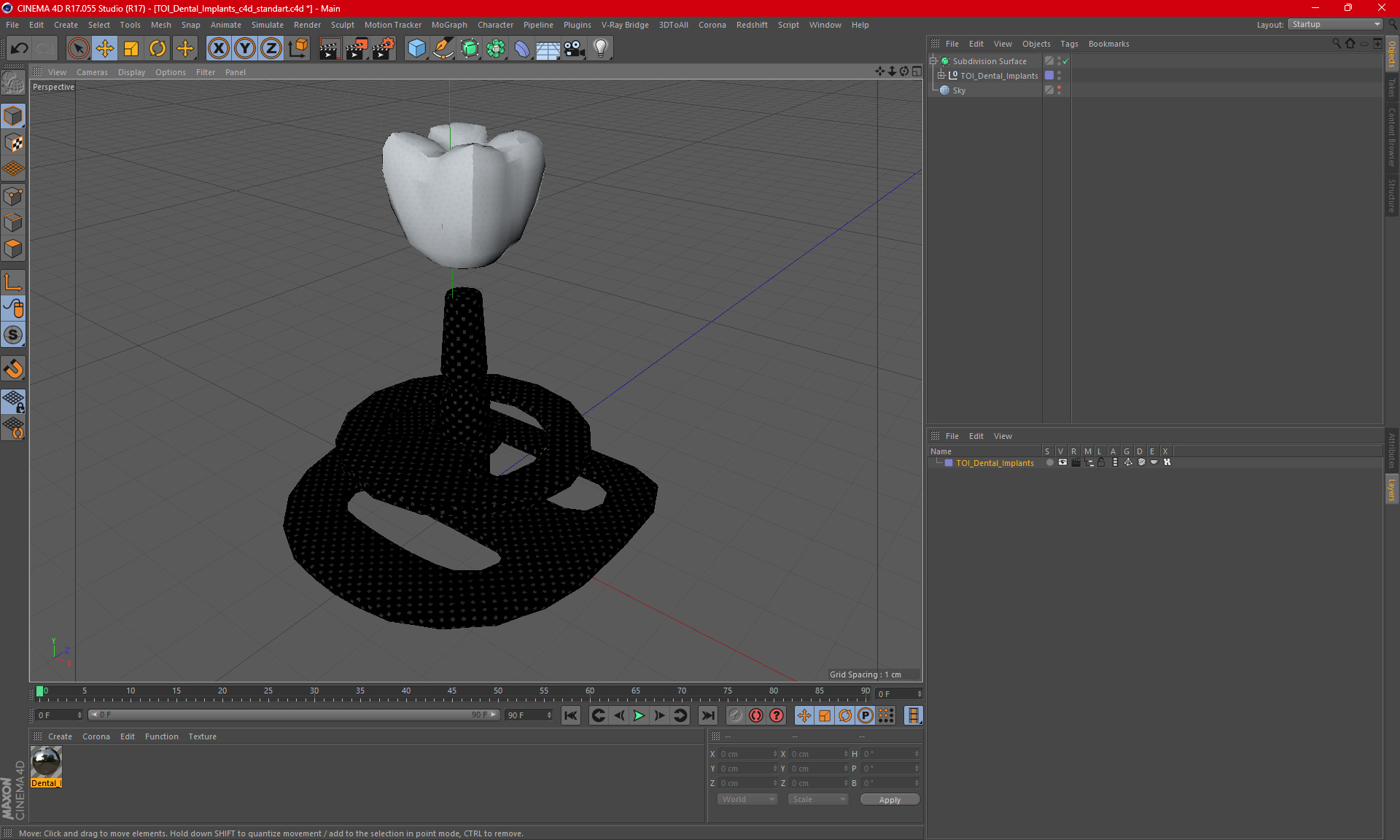The height and width of the screenshot is (840, 1400).
Task: Expand TOI_Dental_Implants object hierarchy
Action: tap(941, 75)
